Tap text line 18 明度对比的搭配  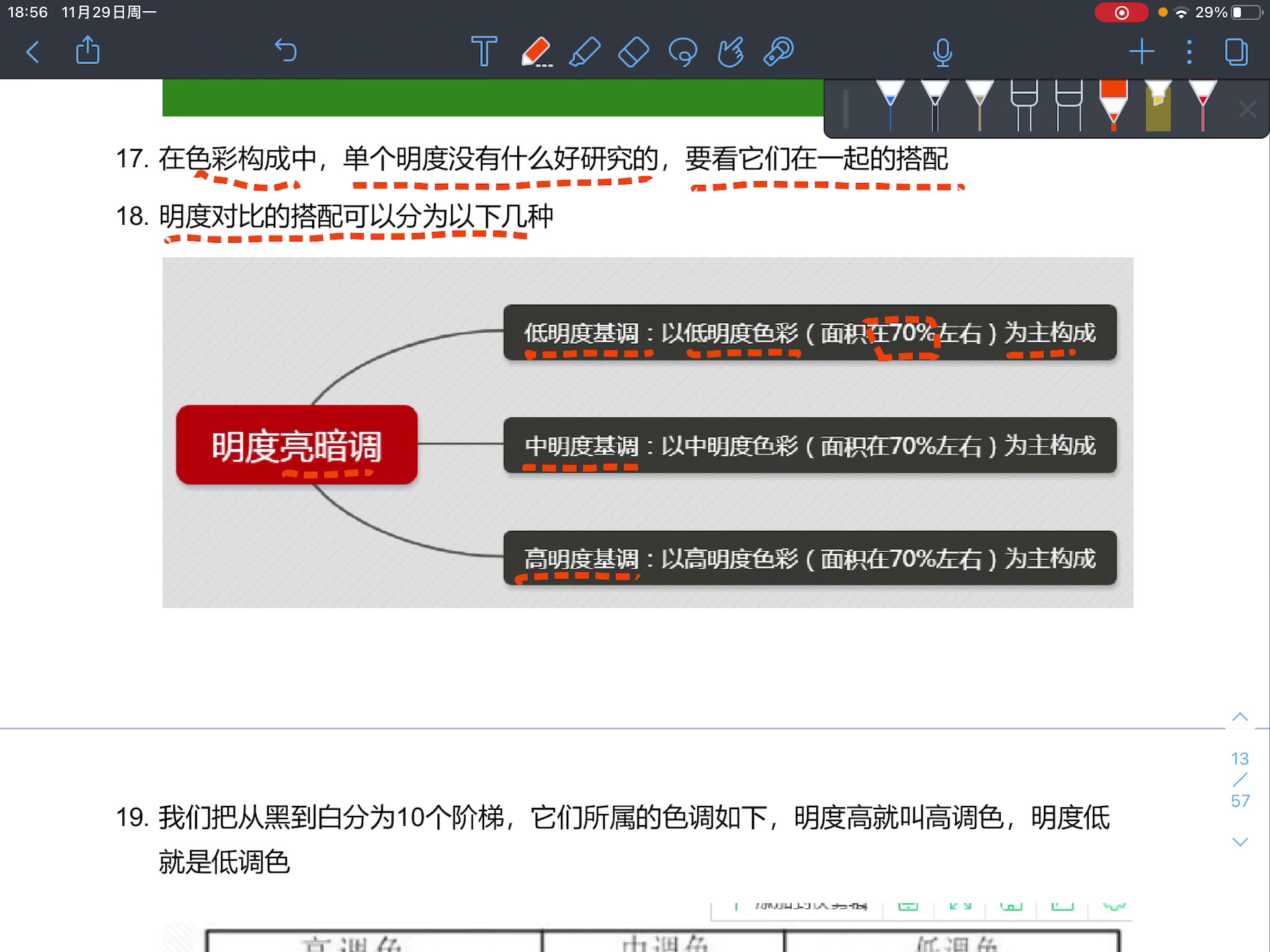coord(335,216)
